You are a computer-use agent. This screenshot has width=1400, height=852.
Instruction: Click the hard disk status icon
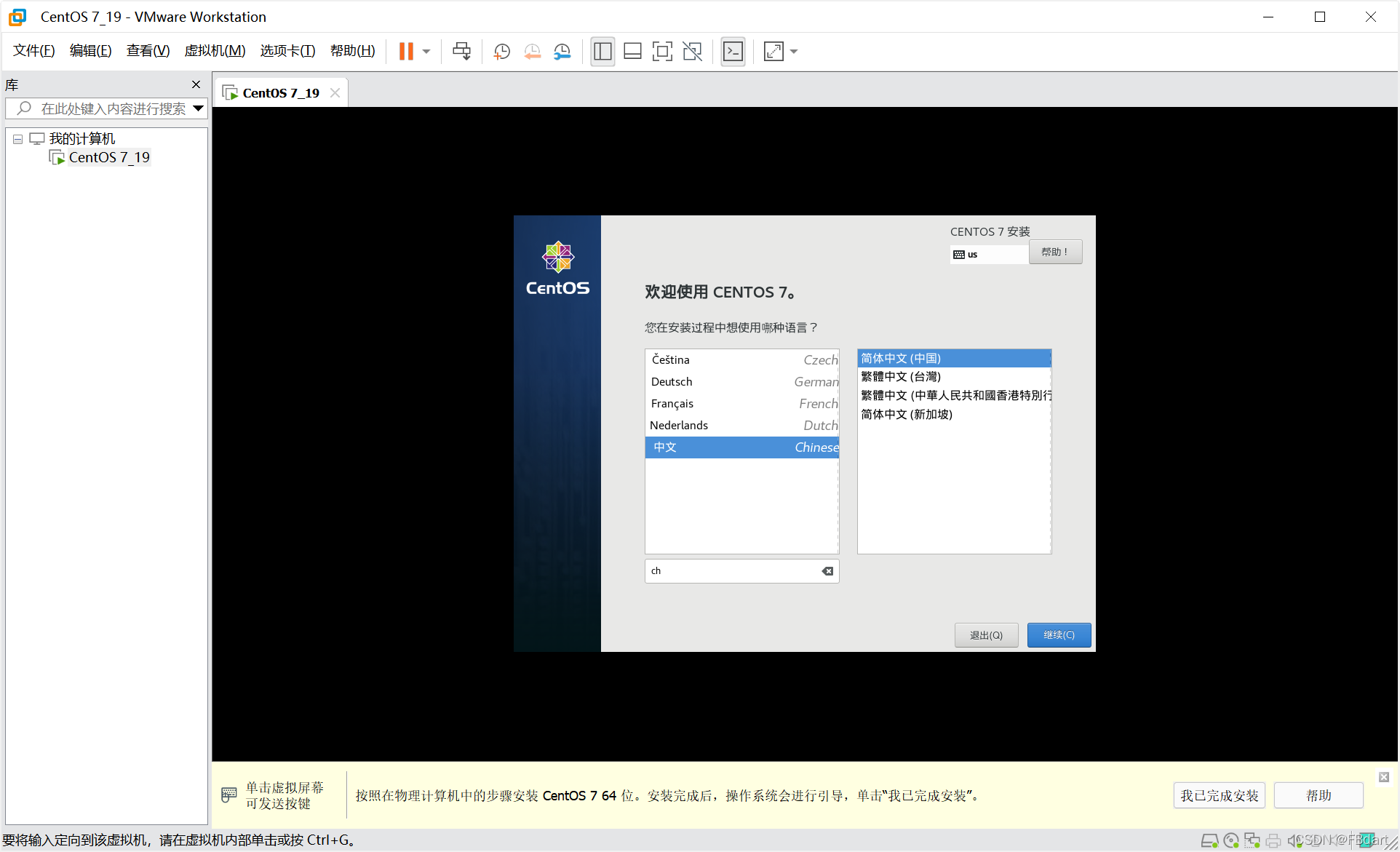pyautogui.click(x=1210, y=840)
